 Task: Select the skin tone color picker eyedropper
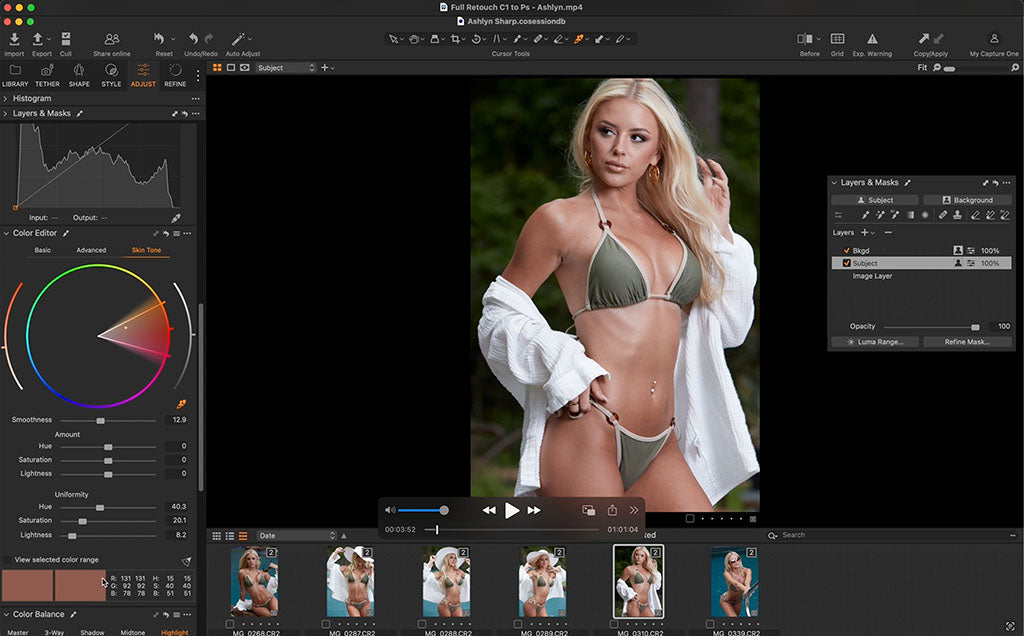[x=181, y=403]
